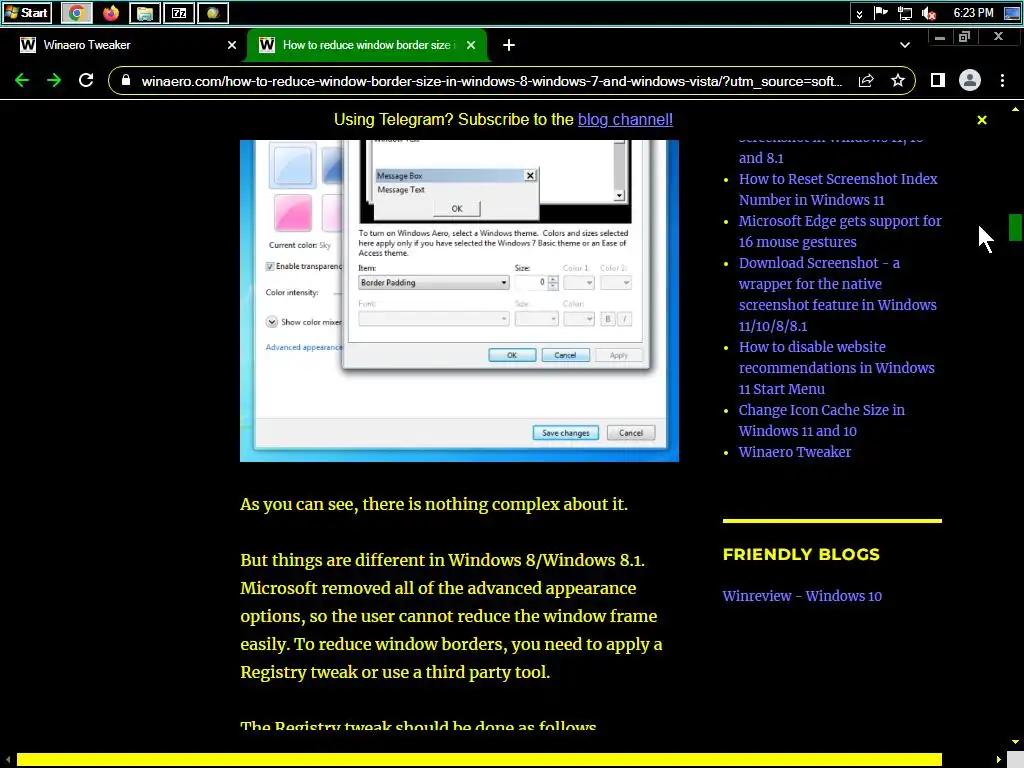Launch Chrome from the taskbar
This screenshot has height=768, width=1024.
click(x=76, y=12)
